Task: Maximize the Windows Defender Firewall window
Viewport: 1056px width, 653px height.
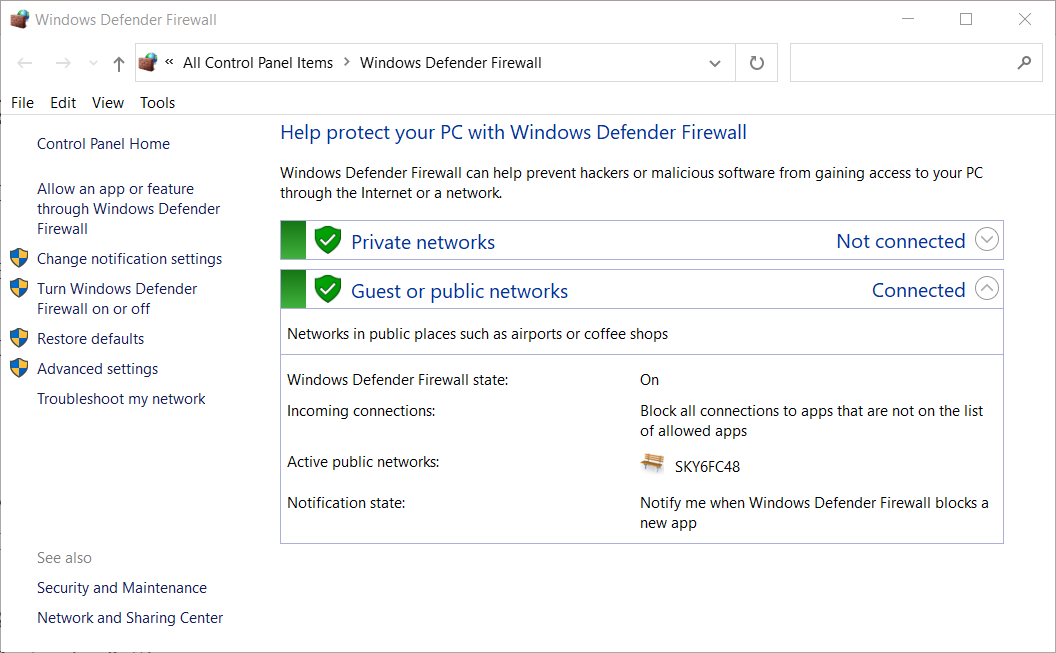Action: 966,19
